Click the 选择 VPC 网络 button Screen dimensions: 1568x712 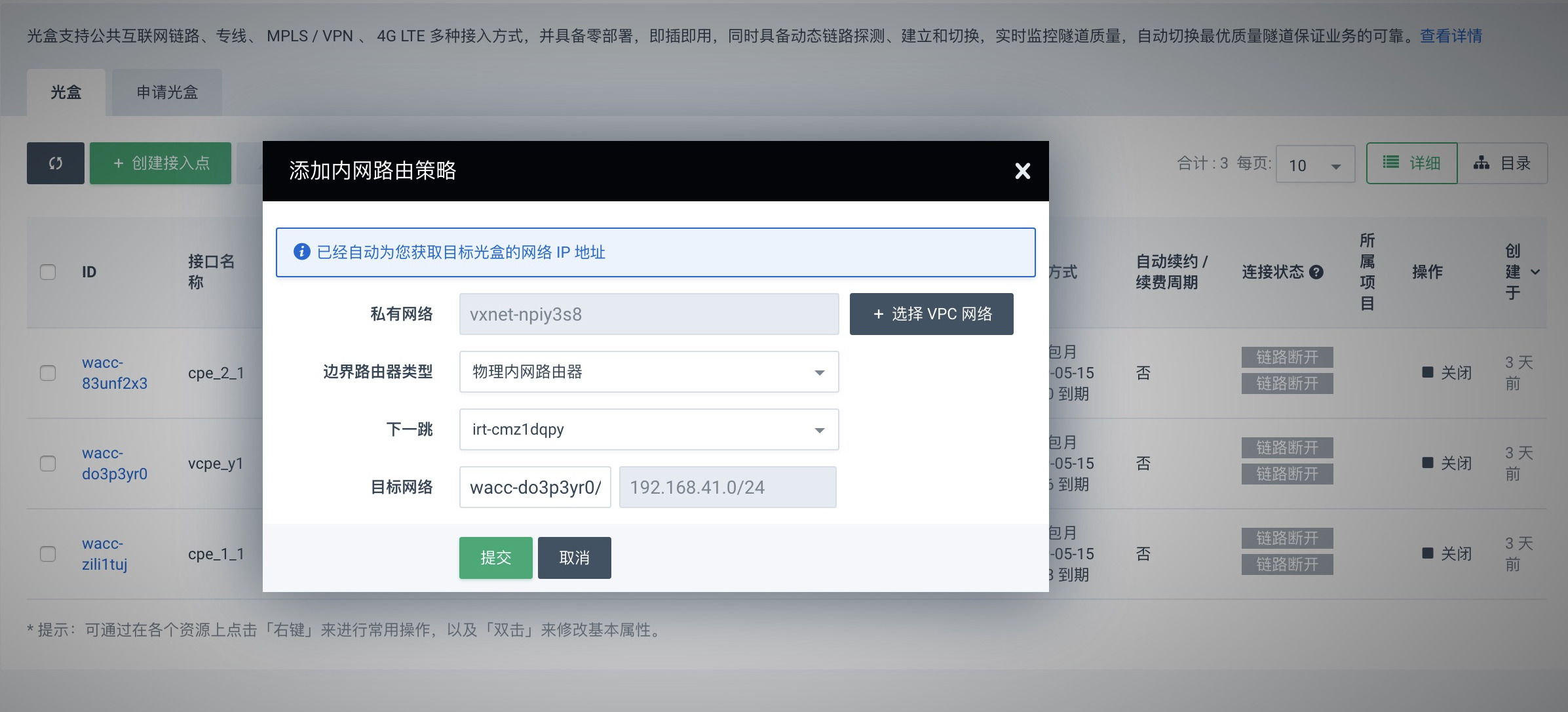pos(932,314)
